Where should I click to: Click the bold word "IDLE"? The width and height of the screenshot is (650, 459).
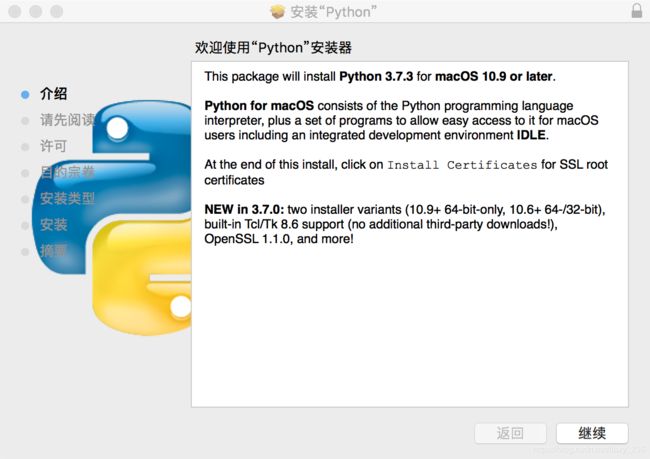pos(531,135)
